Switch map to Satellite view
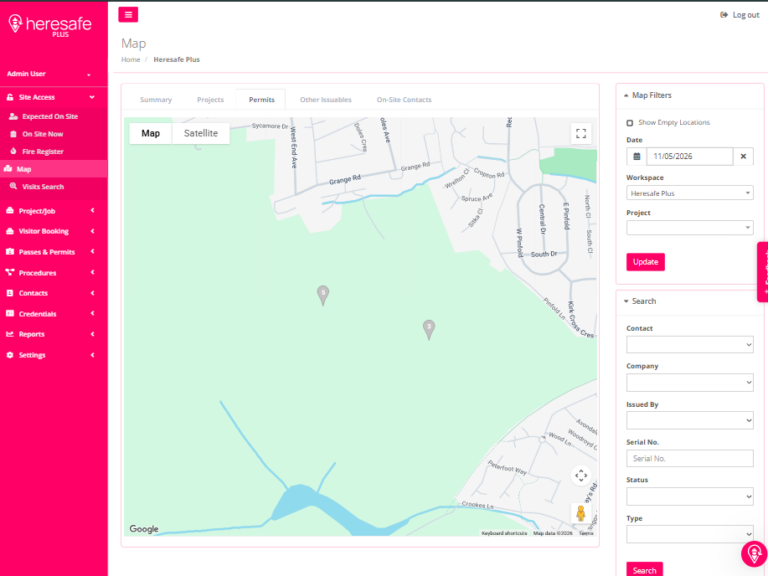This screenshot has width=768, height=576. click(x=201, y=133)
